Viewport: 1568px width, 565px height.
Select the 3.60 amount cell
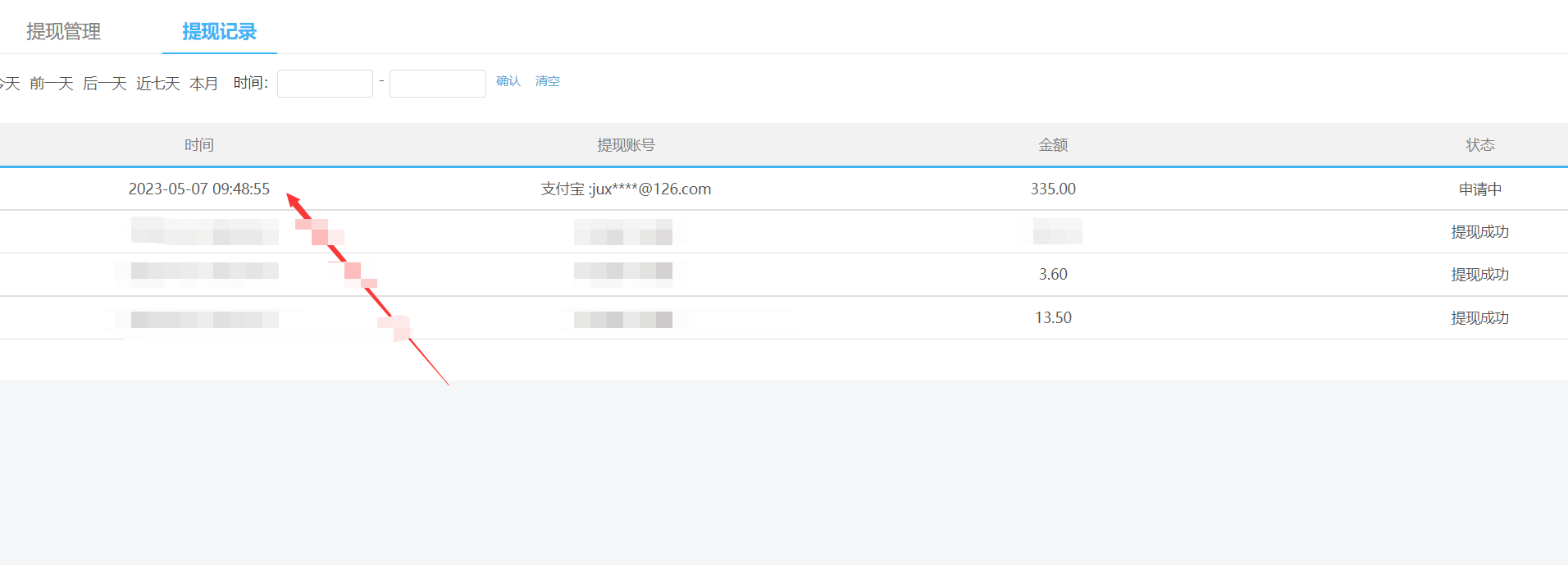(x=1053, y=275)
